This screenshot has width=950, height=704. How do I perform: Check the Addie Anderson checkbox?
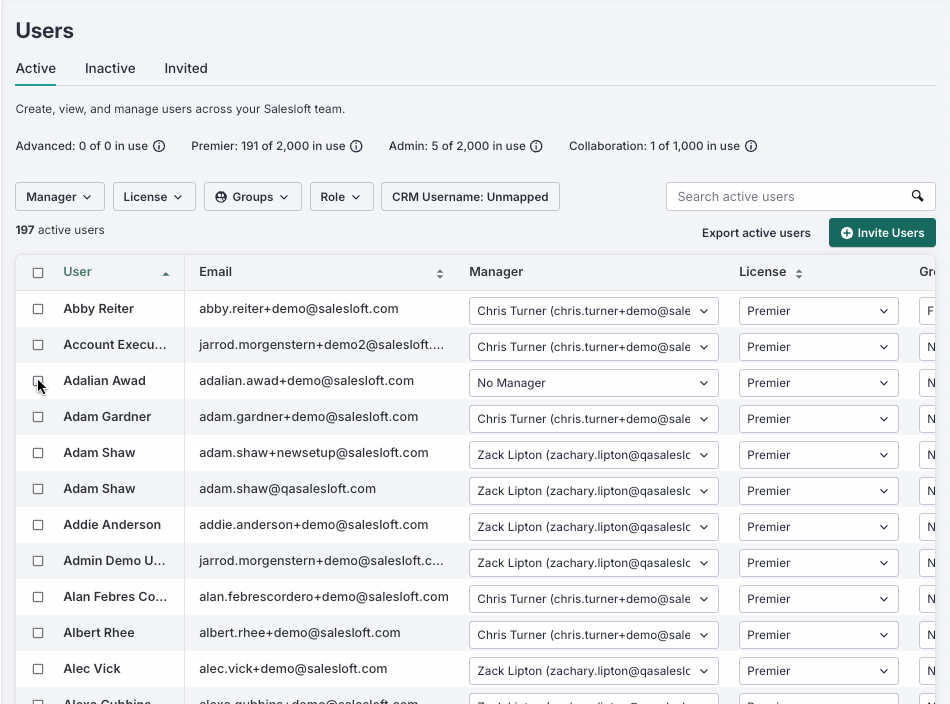click(38, 525)
